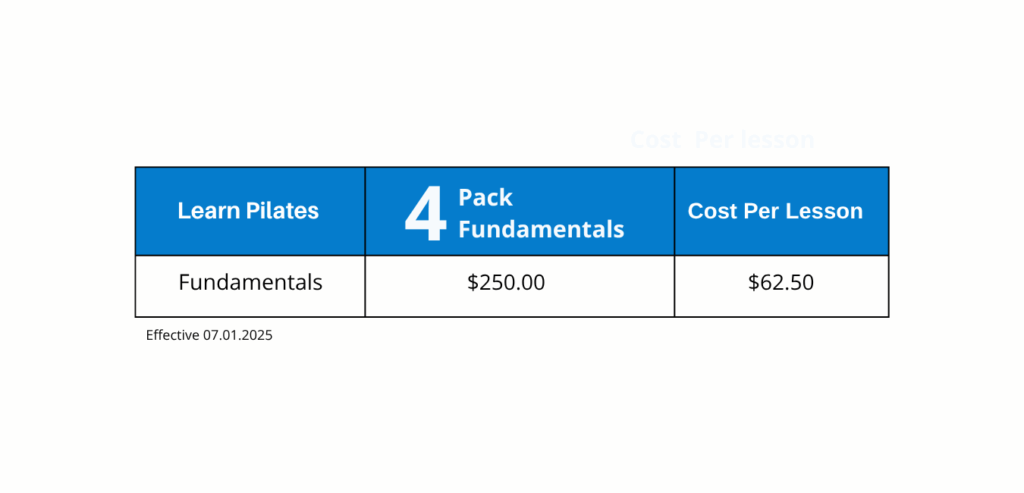This screenshot has width=1024, height=493.
Task: Click the faint word "lesson" above the table
Action: click(779, 141)
